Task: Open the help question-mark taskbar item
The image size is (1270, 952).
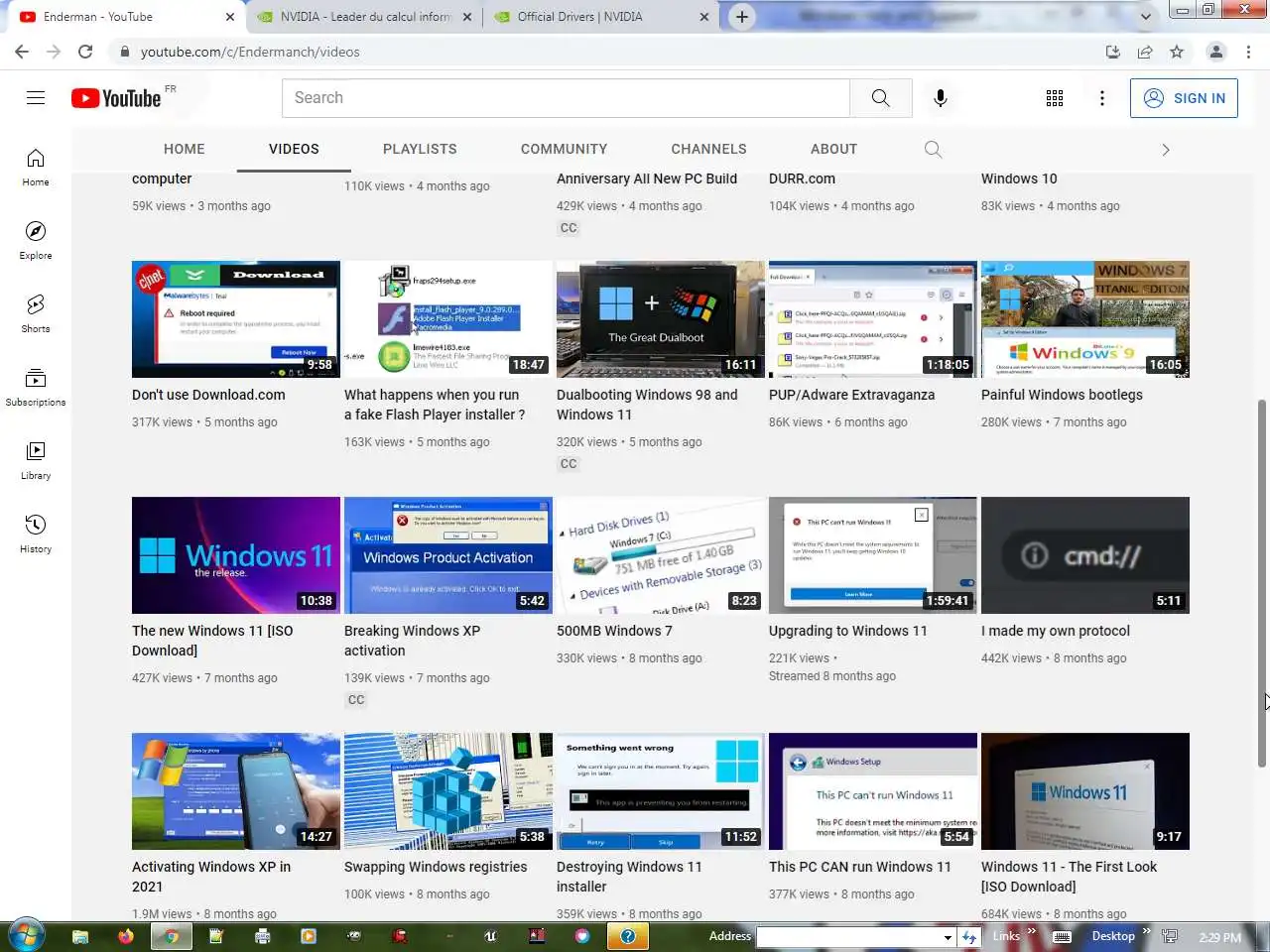Action: 627,936
